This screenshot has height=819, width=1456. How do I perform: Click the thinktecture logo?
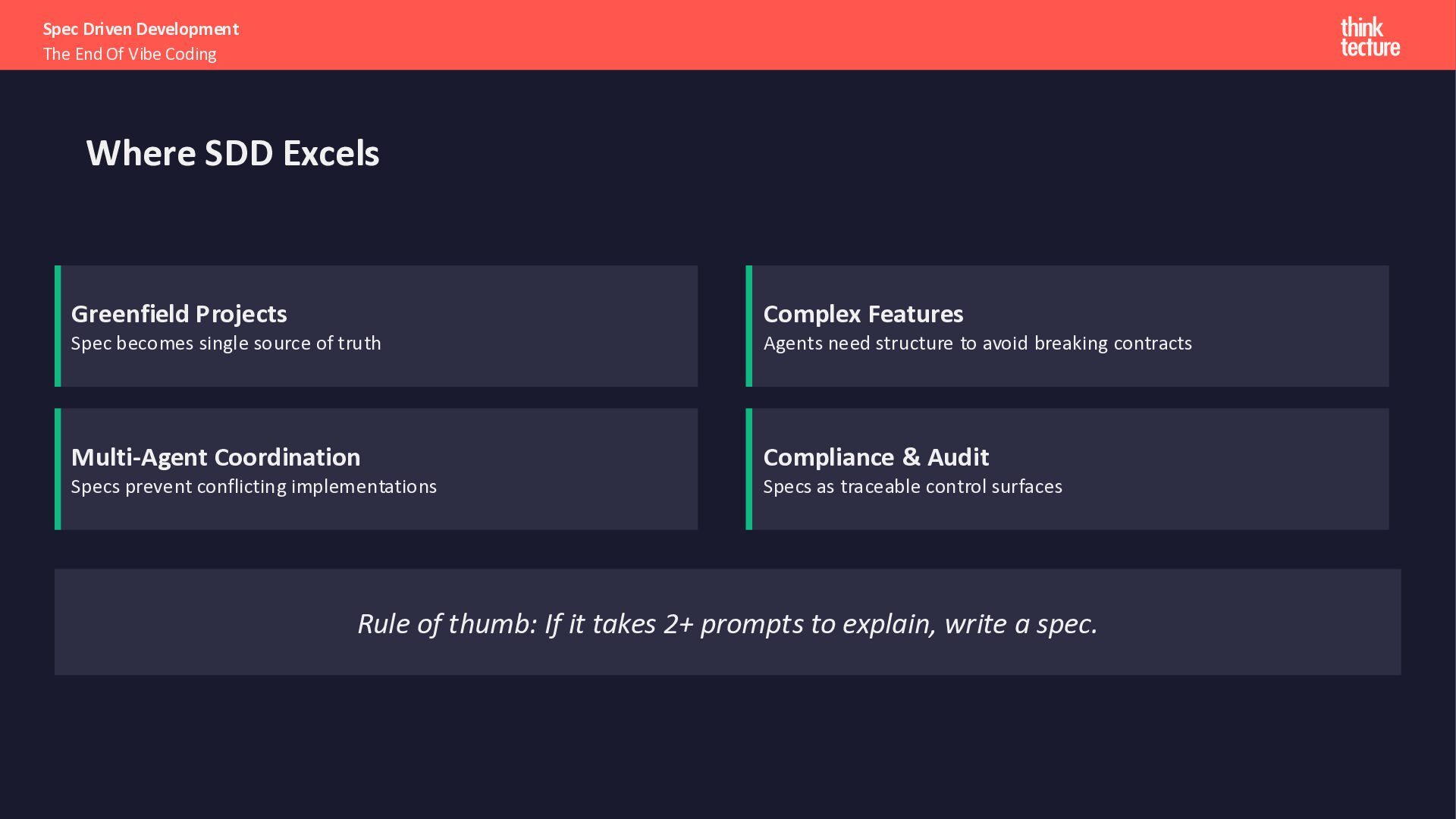coord(1370,37)
